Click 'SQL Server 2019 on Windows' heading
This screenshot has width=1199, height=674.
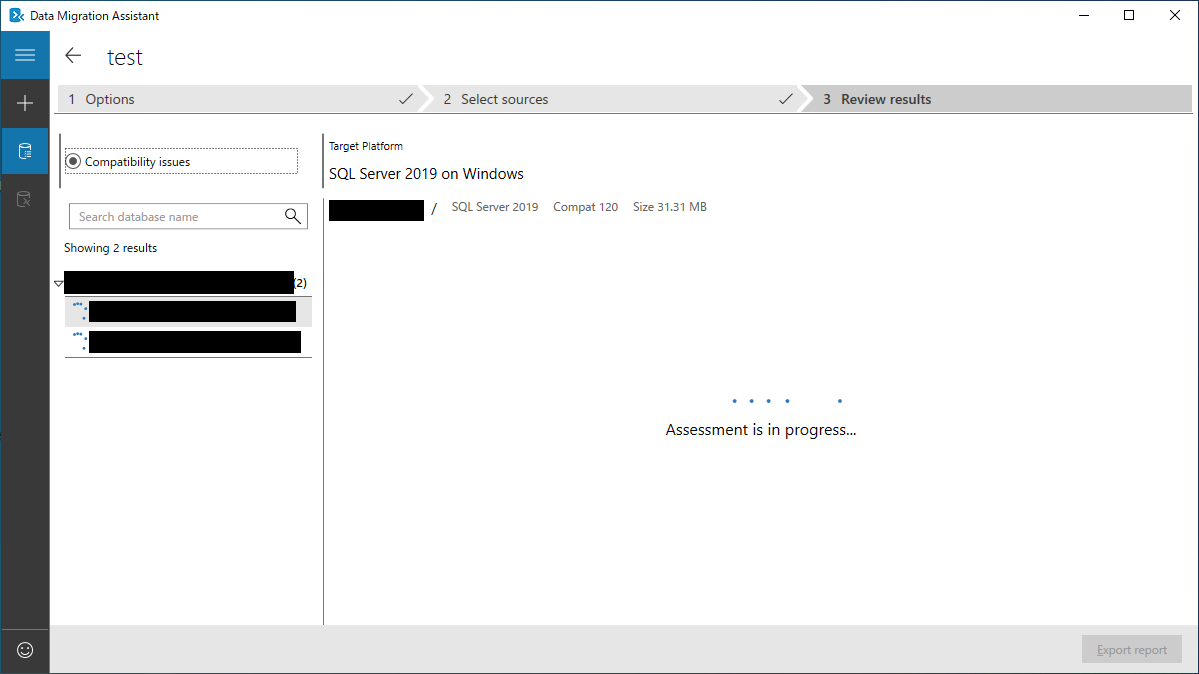coord(426,174)
